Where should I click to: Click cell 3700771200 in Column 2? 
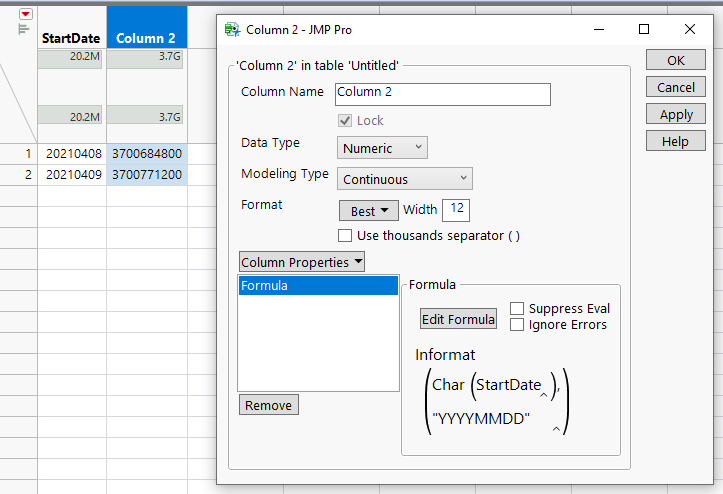[x=147, y=175]
